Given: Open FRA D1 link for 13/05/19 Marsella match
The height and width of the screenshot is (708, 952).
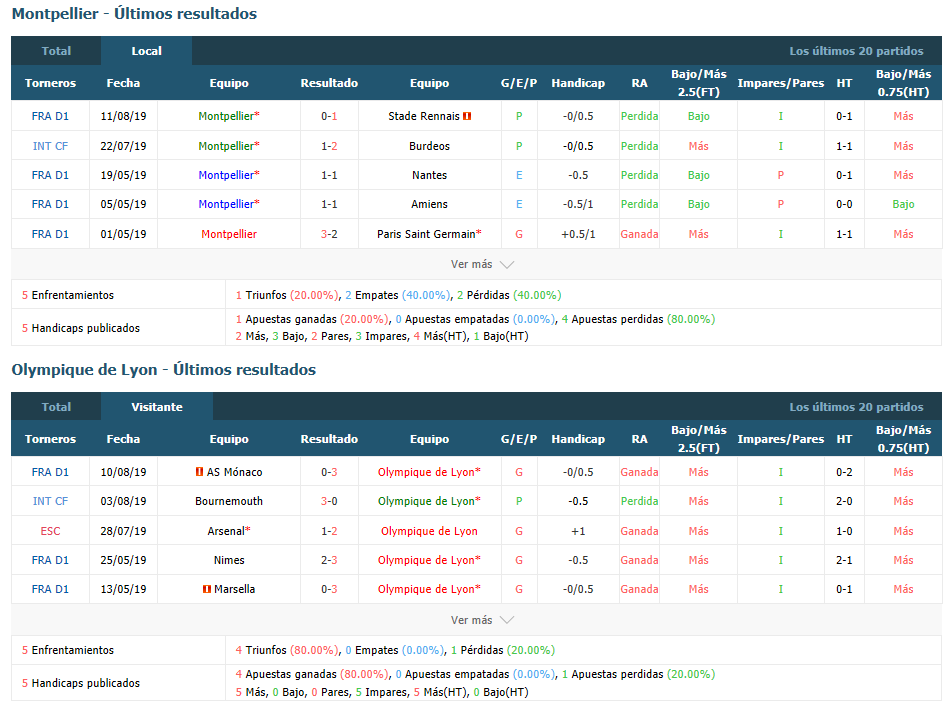Looking at the screenshot, I should (x=50, y=589).
